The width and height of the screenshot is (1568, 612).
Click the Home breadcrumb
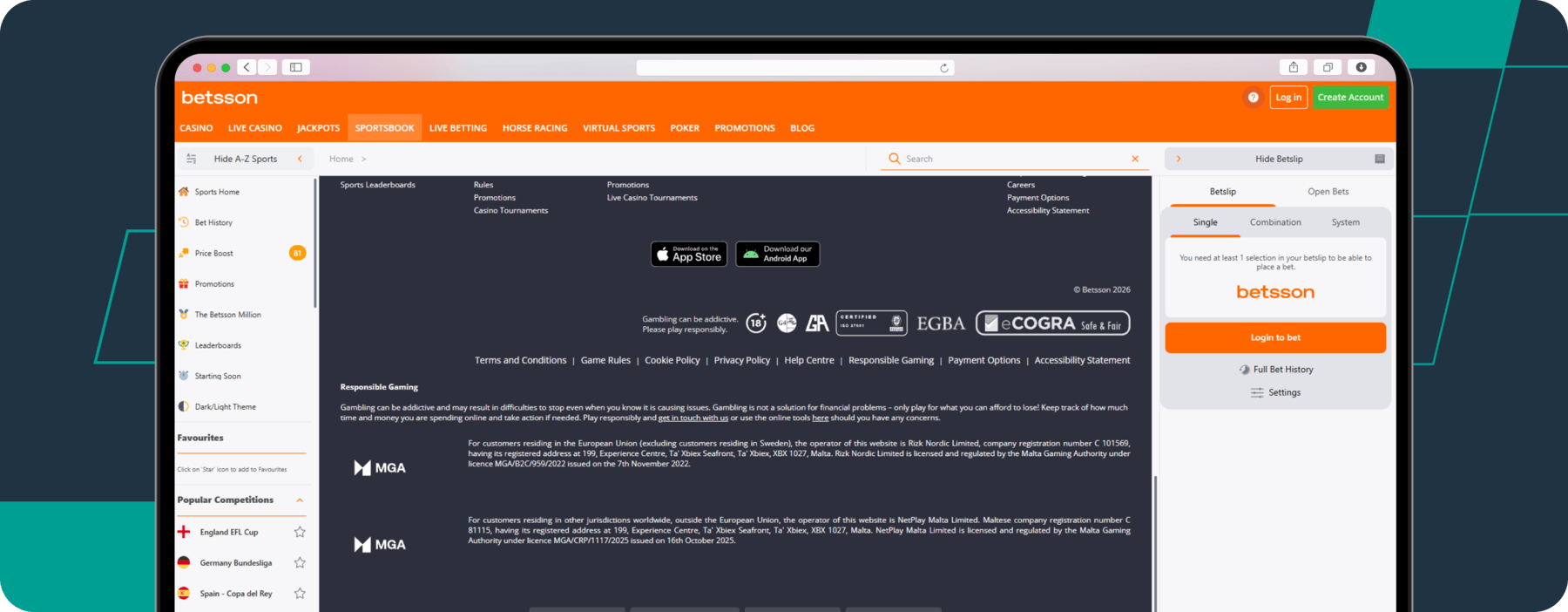click(341, 159)
